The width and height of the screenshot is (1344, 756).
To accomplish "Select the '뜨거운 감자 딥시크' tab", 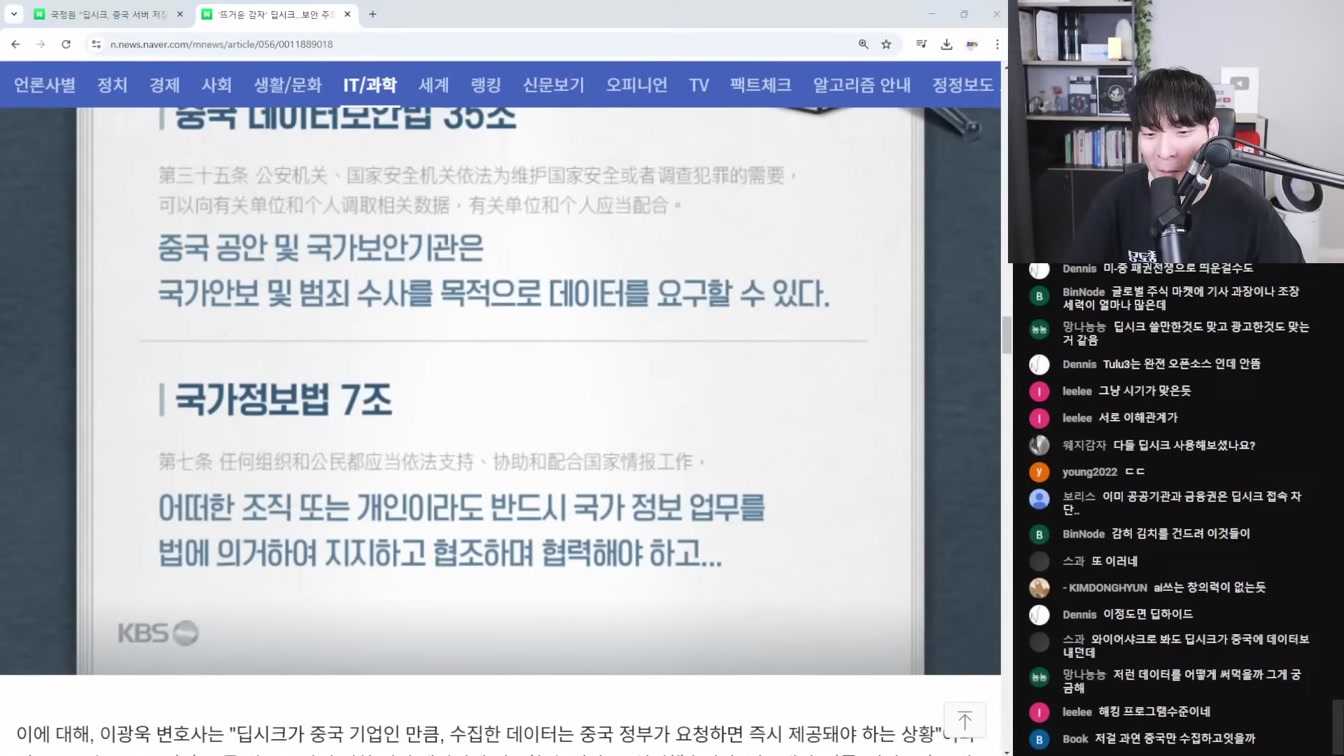I will pyautogui.click(x=276, y=14).
